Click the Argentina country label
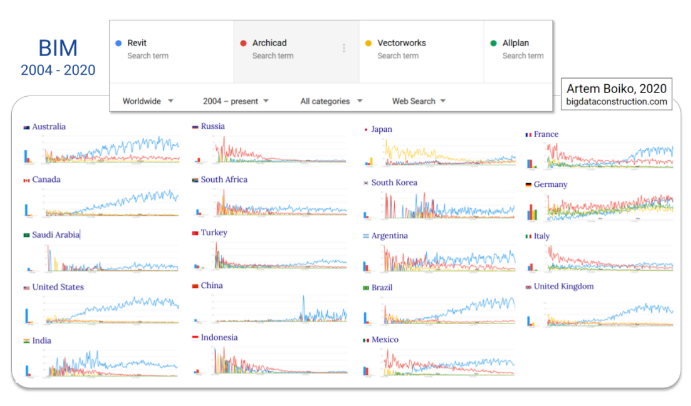 (390, 236)
